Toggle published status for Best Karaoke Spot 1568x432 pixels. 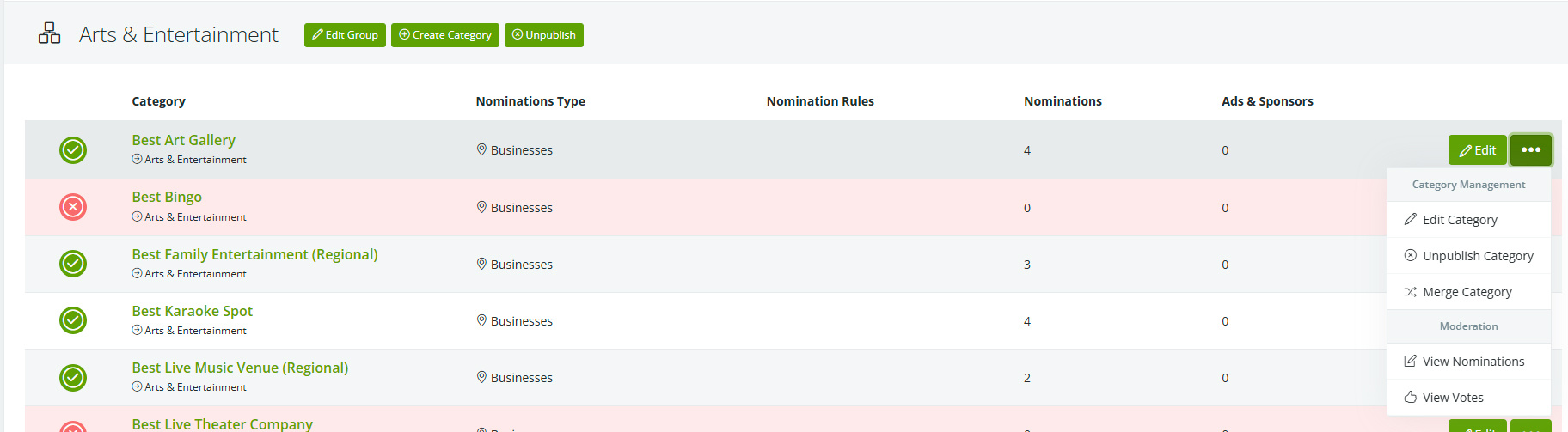pyautogui.click(x=73, y=320)
